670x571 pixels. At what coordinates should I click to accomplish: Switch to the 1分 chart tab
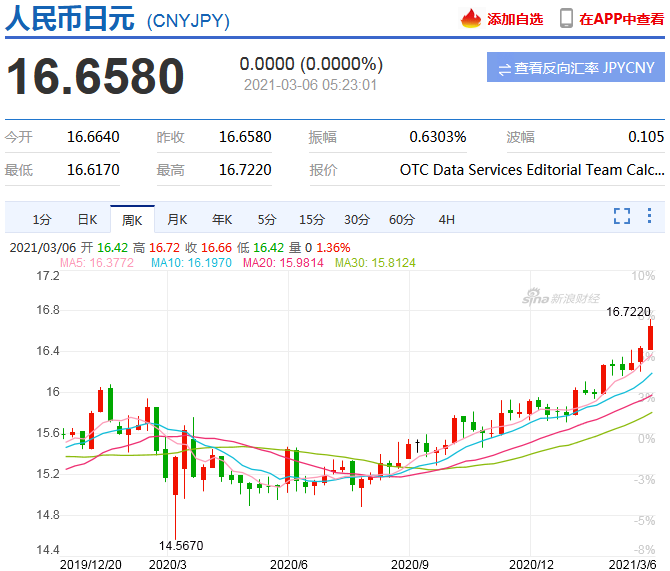pos(41,219)
